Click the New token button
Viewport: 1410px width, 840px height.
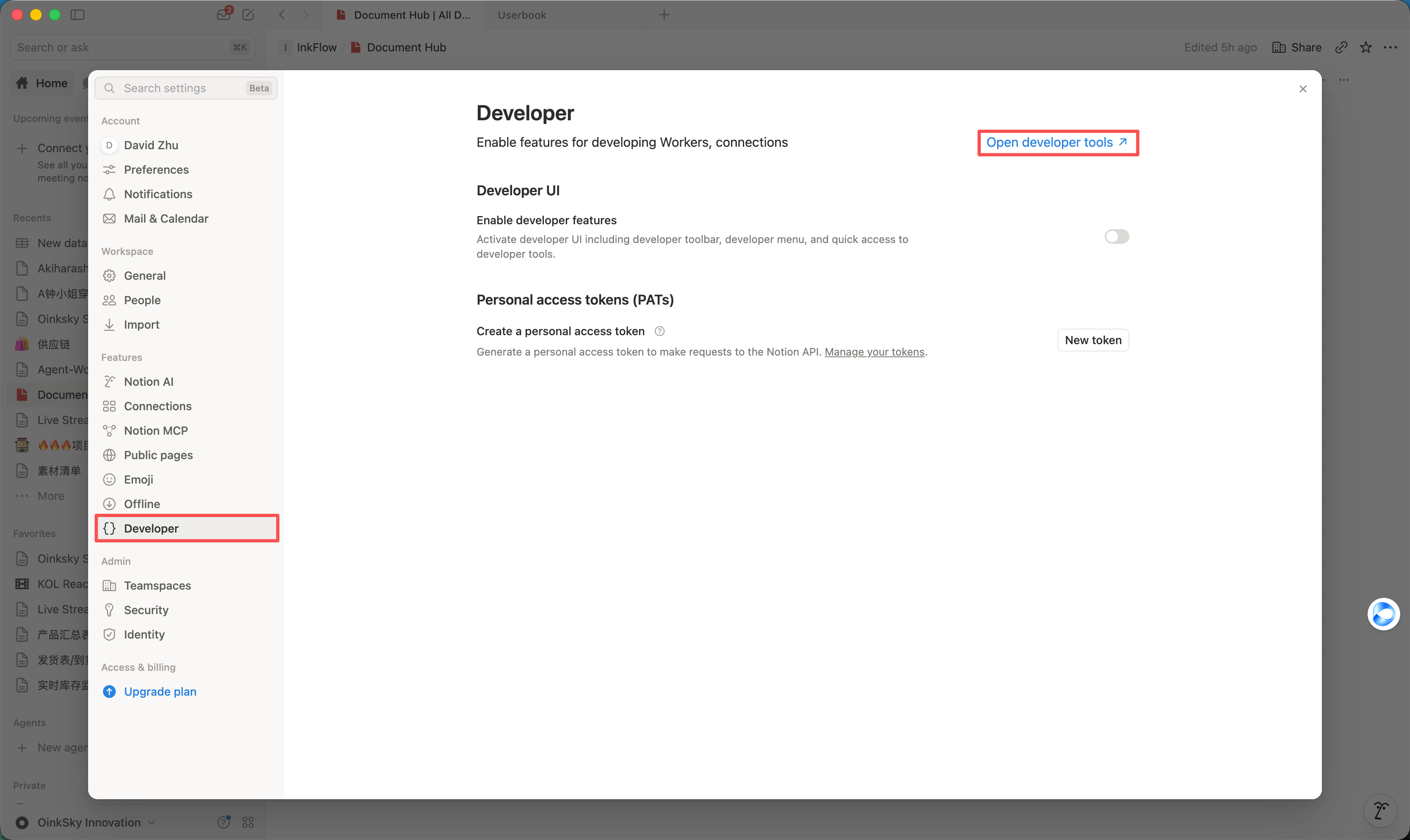pyautogui.click(x=1093, y=340)
